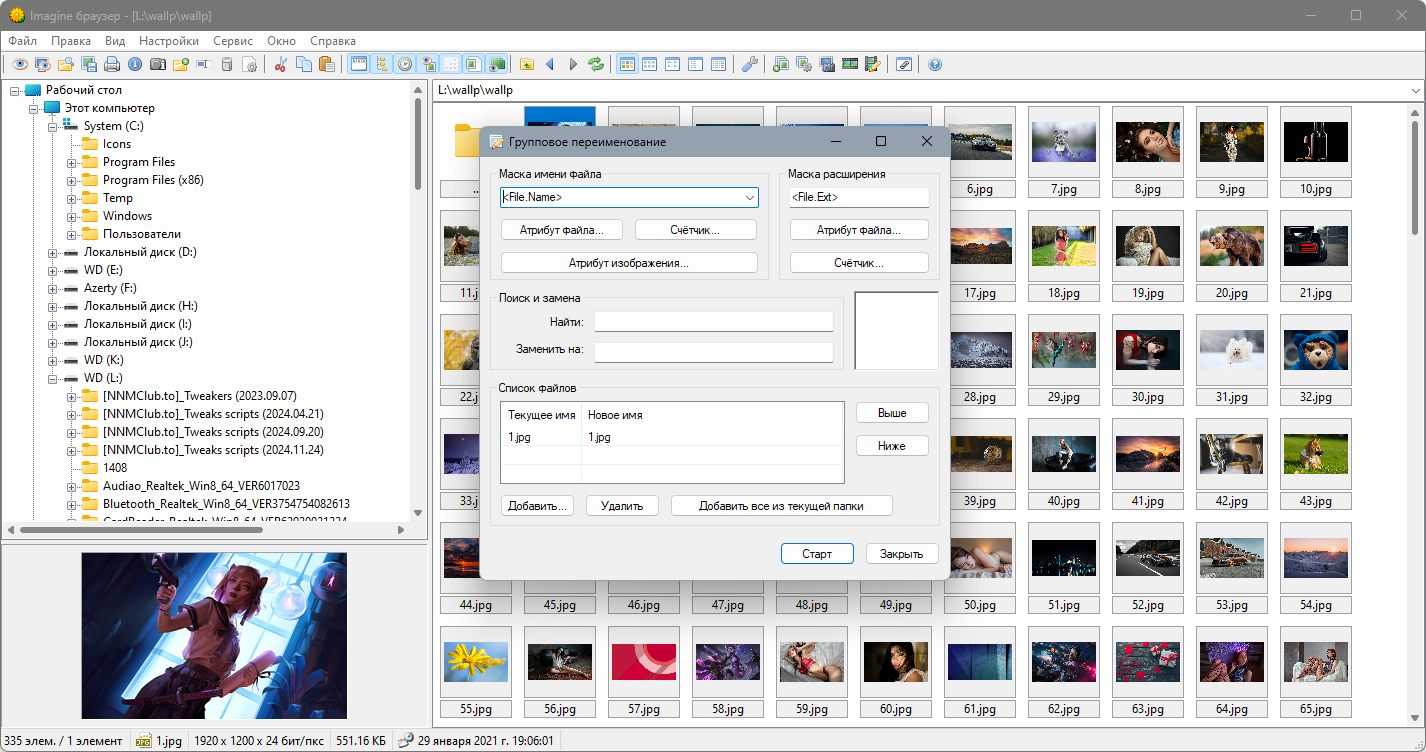Click the Print icon in the toolbar

pyautogui.click(x=112, y=64)
